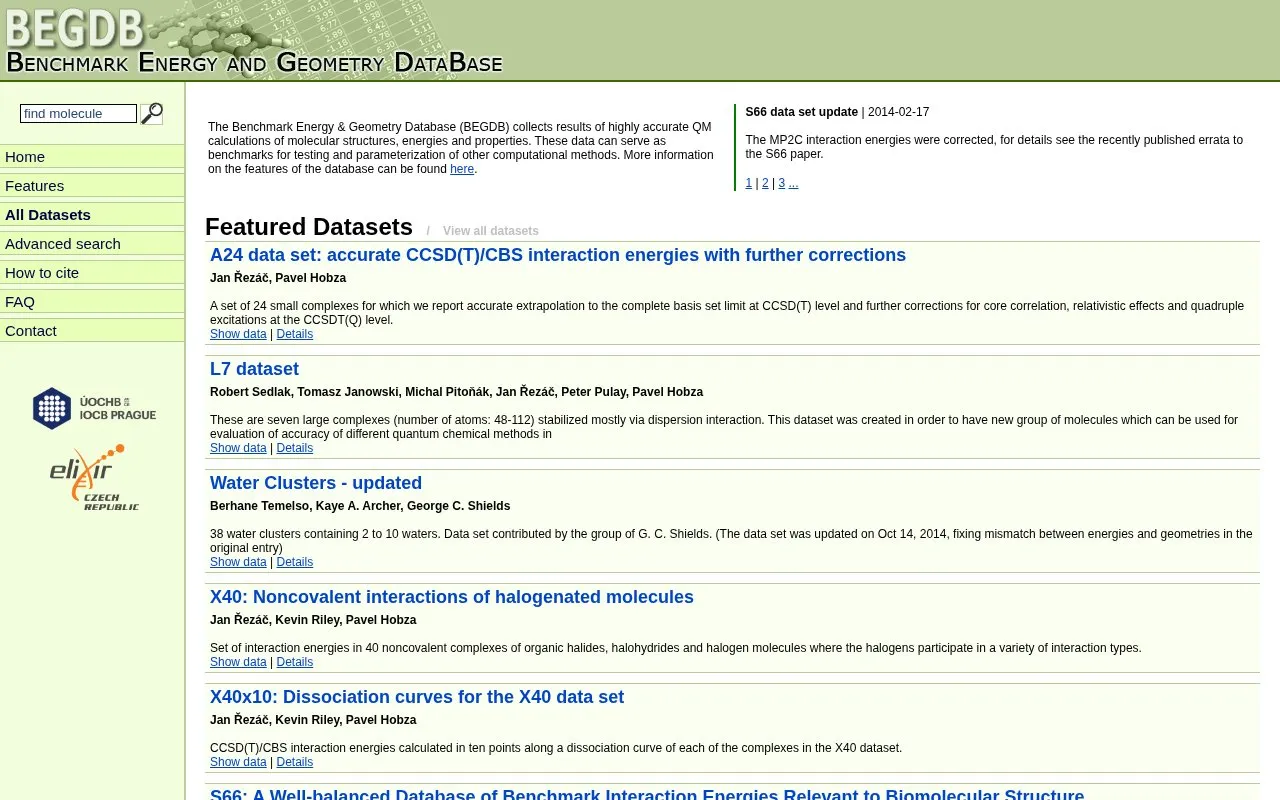This screenshot has width=1280, height=800.
Task: Open X40x10 Dissociation curves title
Action: click(417, 697)
